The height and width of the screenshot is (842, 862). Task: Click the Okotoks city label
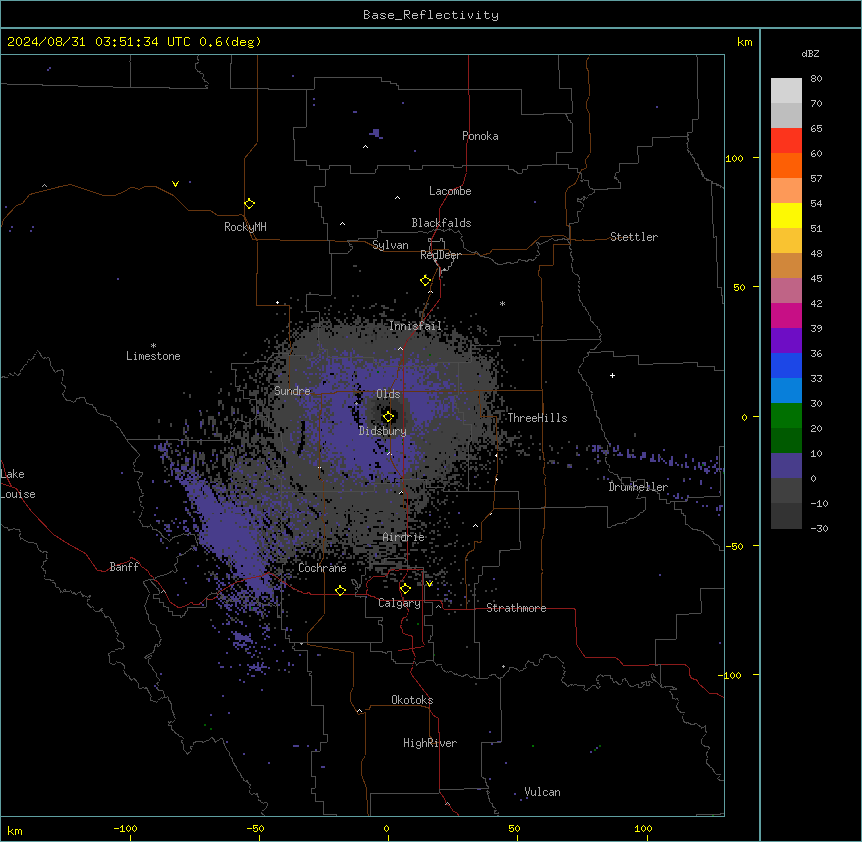tap(412, 700)
